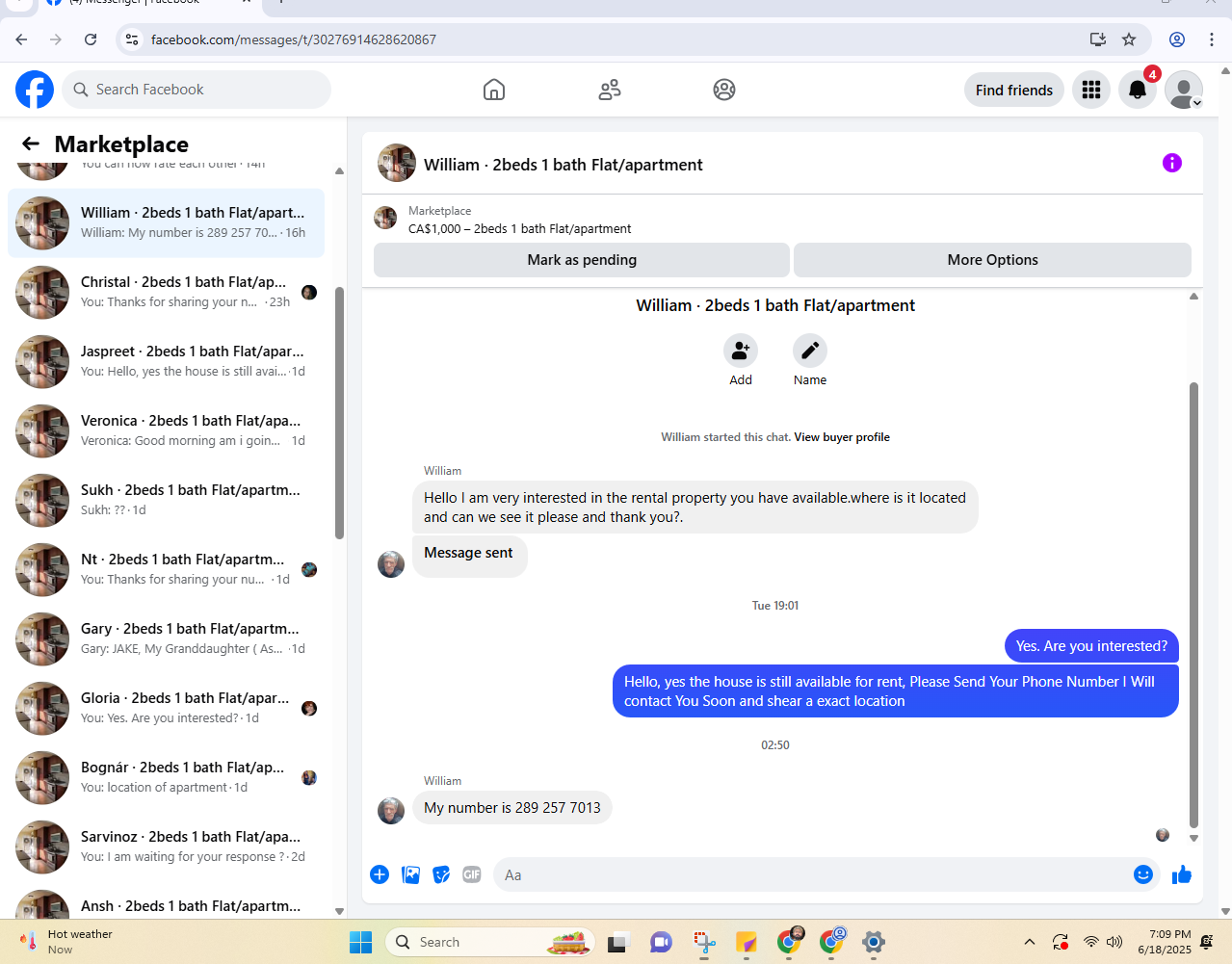Click the install app icon in address bar
1232x964 pixels.
(1097, 39)
